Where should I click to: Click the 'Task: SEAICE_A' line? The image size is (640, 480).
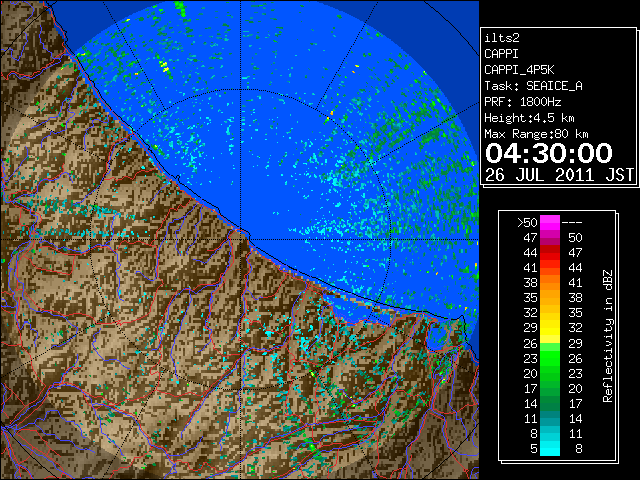tap(533, 86)
